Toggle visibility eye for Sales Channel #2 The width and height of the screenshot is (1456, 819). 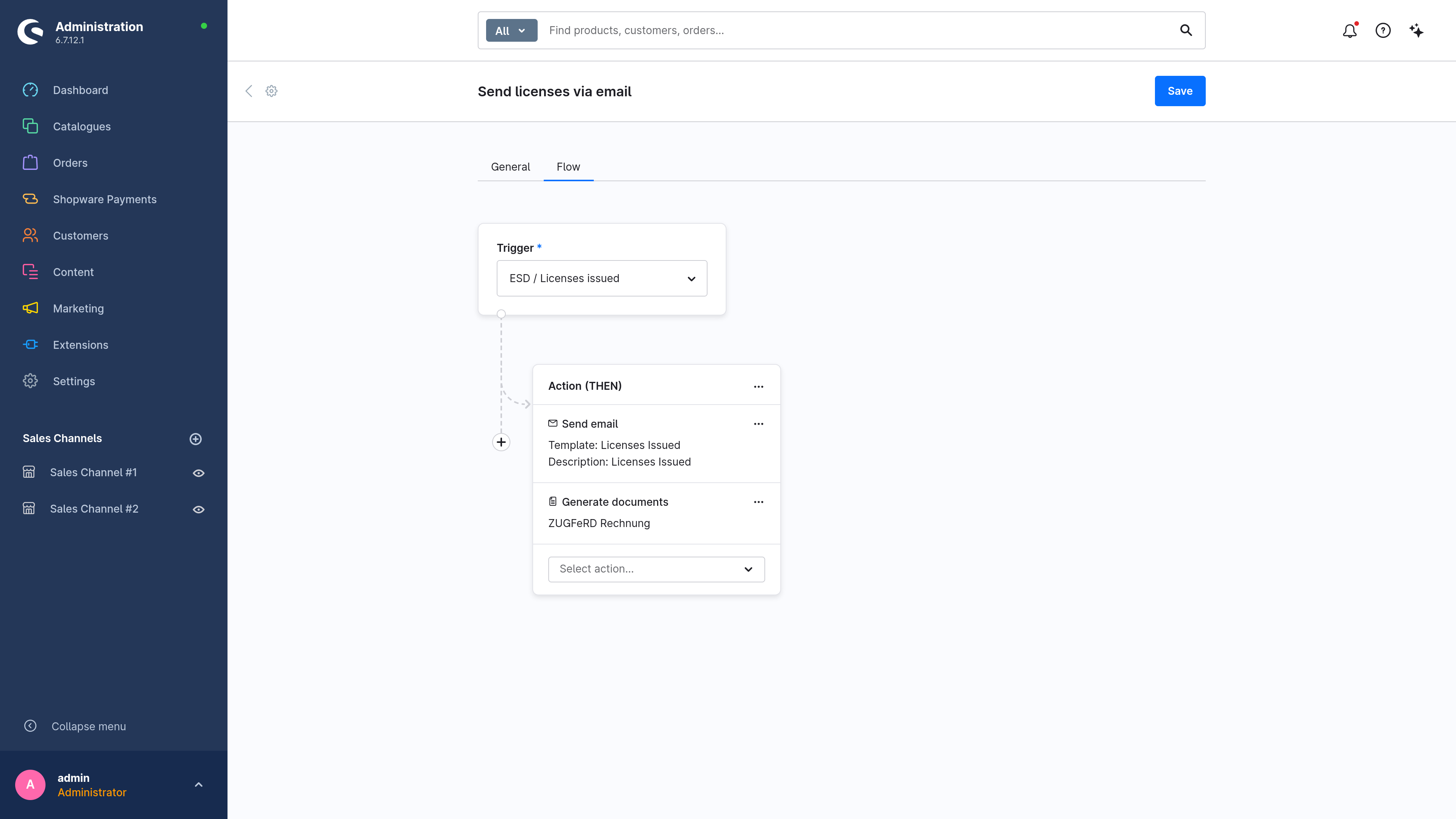[198, 509]
